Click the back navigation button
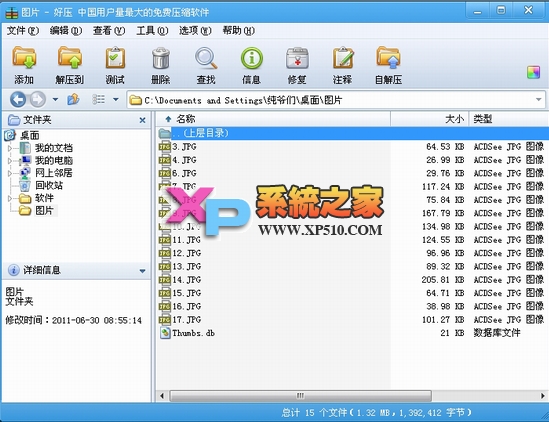The height and width of the screenshot is (422, 549). pyautogui.click(x=18, y=99)
